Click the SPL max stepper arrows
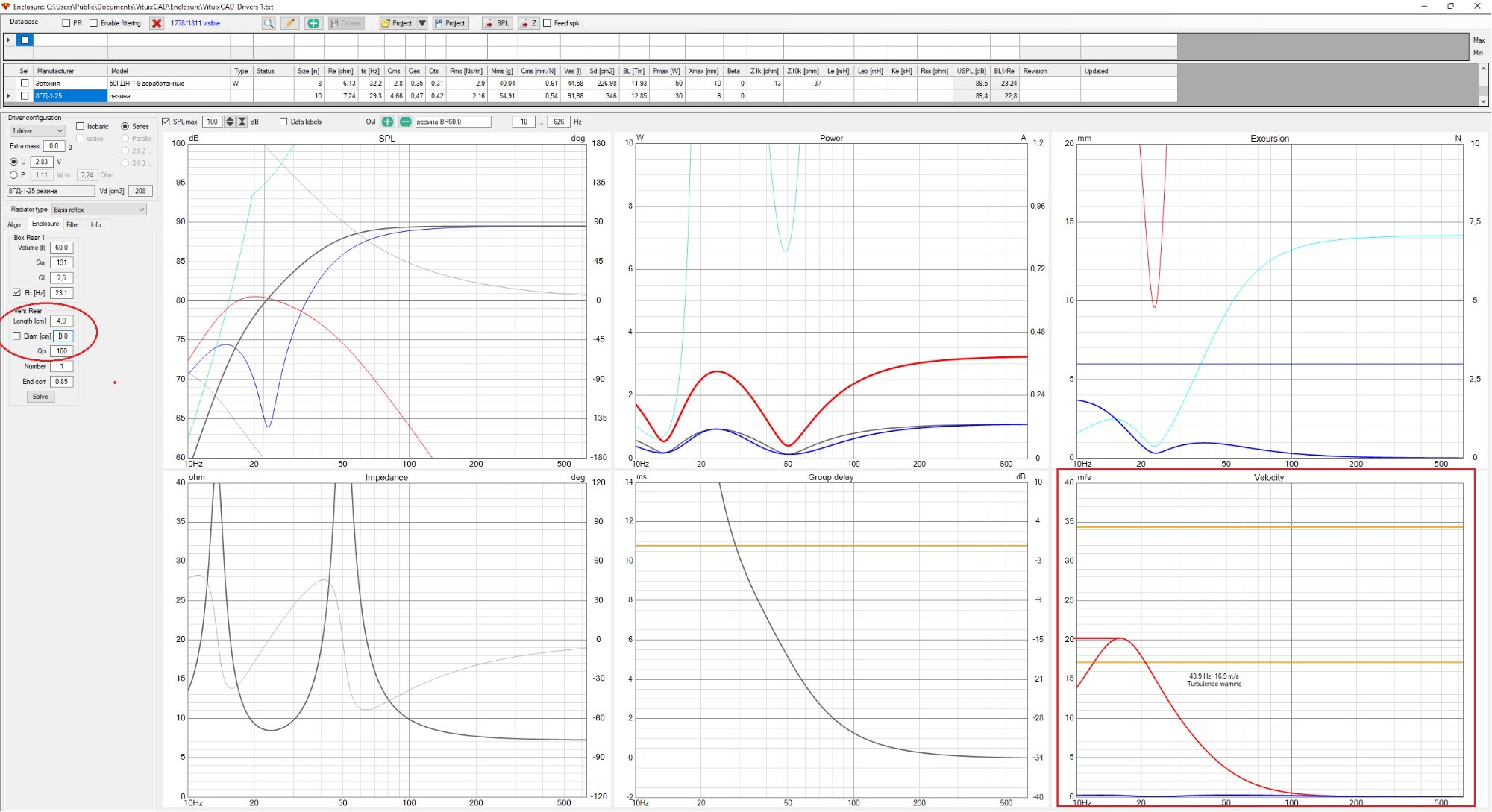1492x812 pixels. [x=230, y=122]
